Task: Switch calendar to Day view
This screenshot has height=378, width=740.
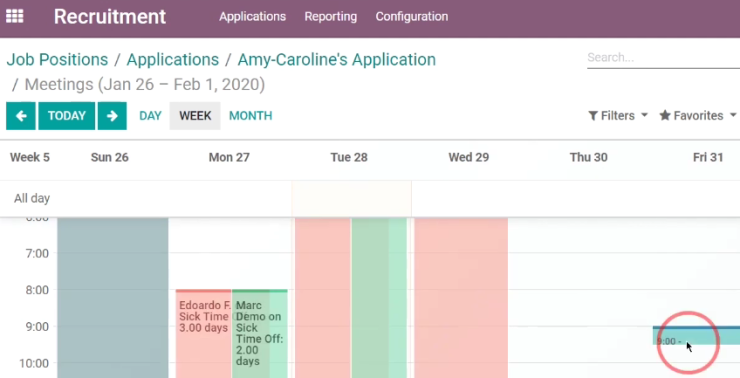Action: tap(151, 116)
